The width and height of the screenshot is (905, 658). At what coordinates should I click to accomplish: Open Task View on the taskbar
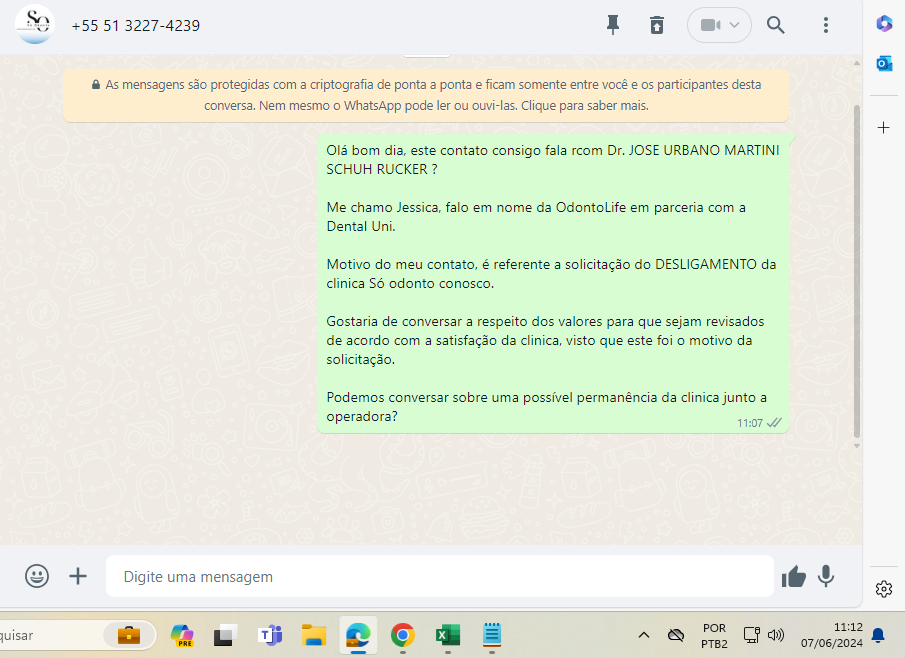226,635
